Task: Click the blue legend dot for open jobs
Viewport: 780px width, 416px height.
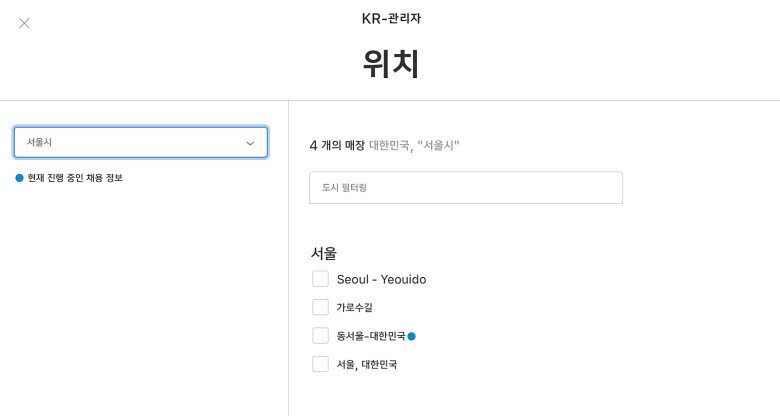Action: click(x=19, y=178)
